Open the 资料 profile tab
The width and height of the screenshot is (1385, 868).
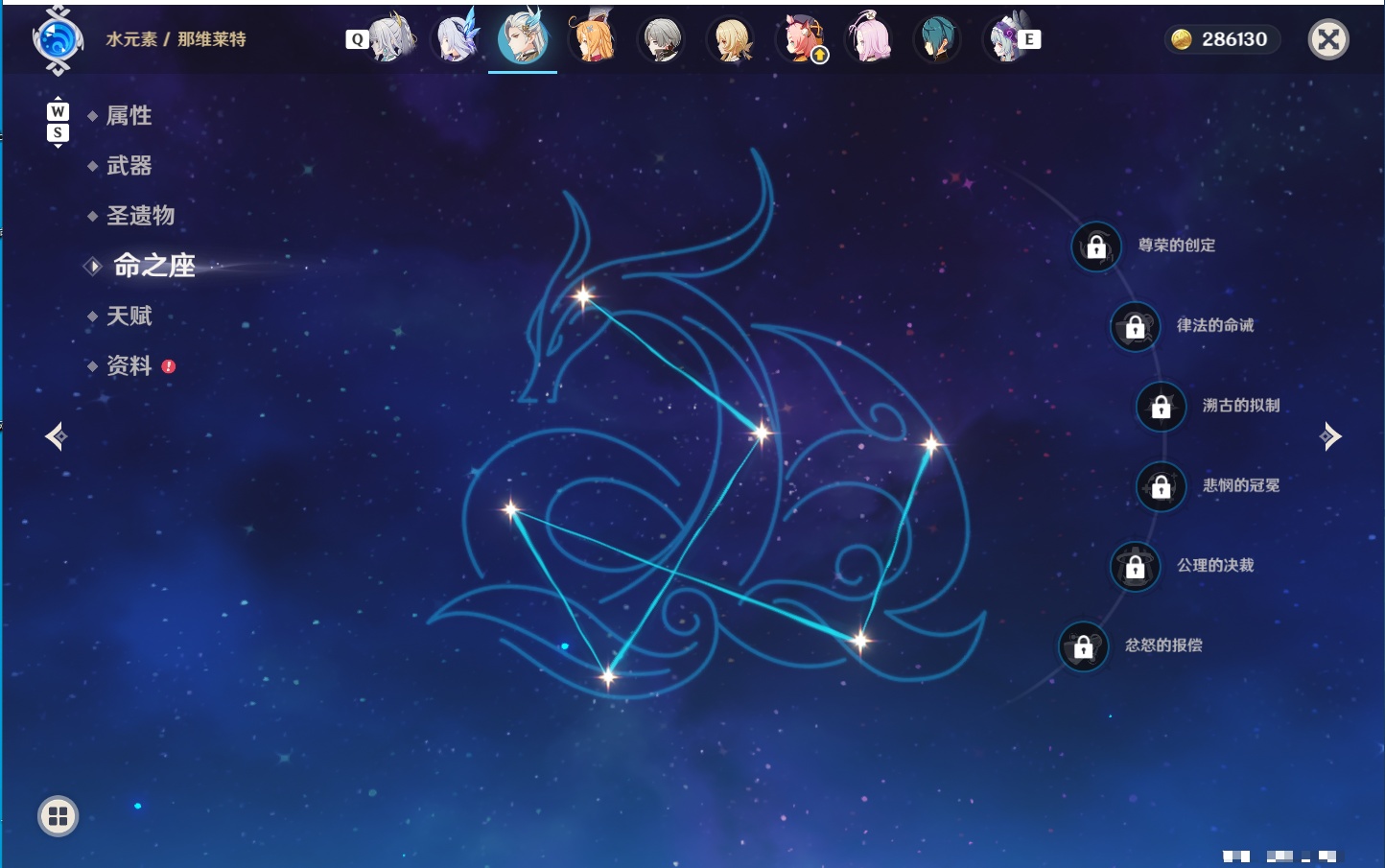(129, 365)
